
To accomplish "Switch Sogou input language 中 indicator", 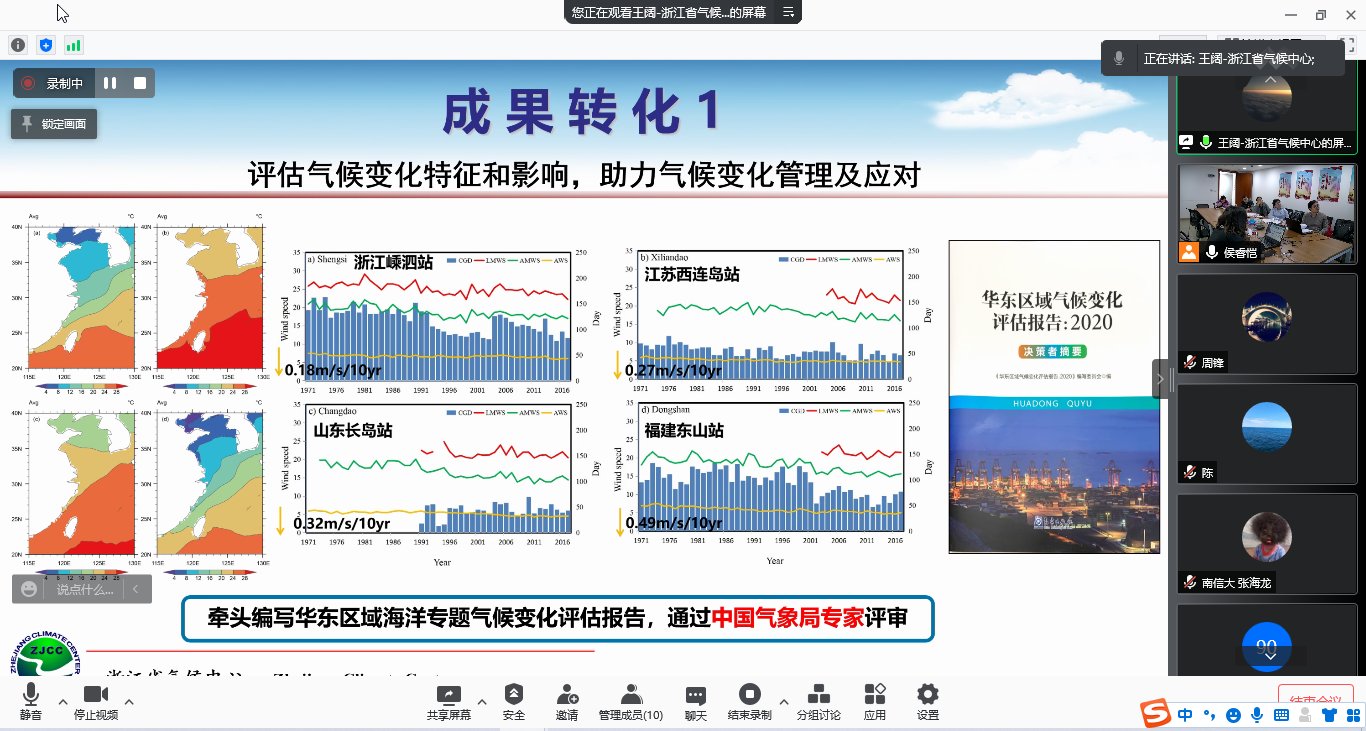I will pyautogui.click(x=1186, y=715).
